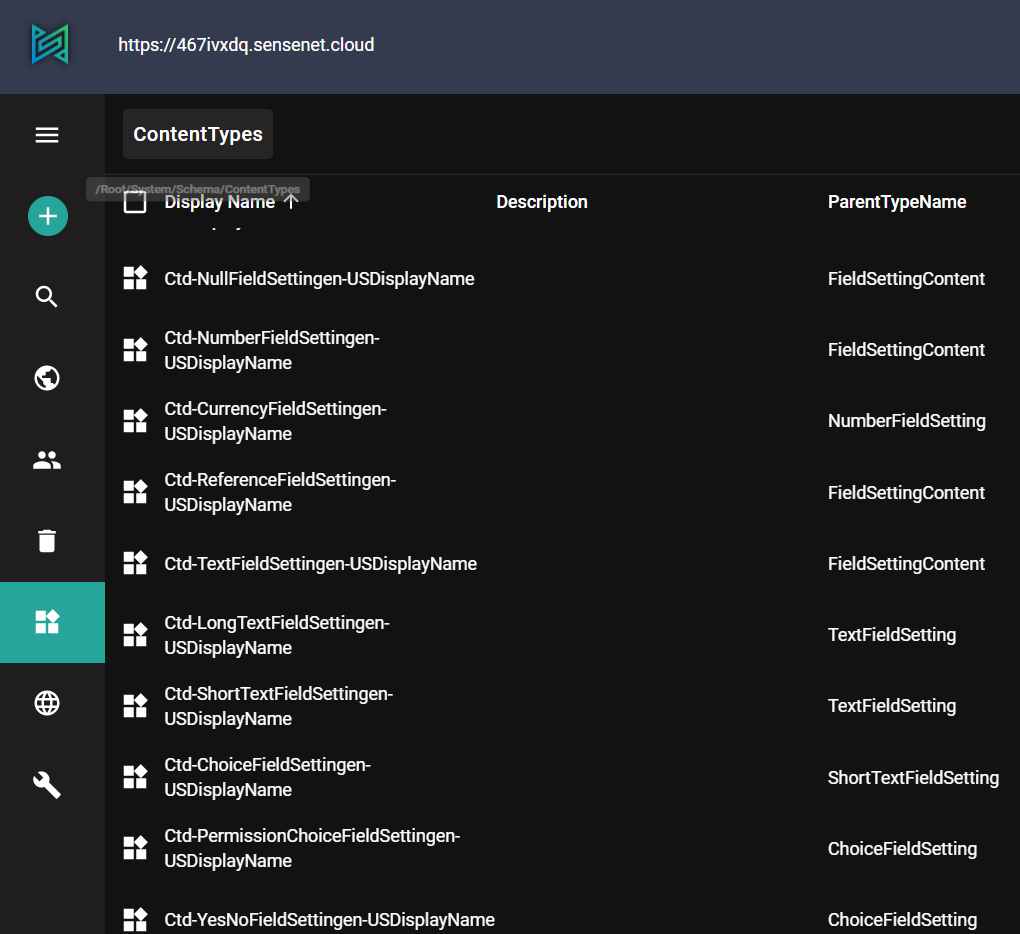The width and height of the screenshot is (1020, 934).
Task: Select the Content Types sidebar icon
Action: (52, 621)
